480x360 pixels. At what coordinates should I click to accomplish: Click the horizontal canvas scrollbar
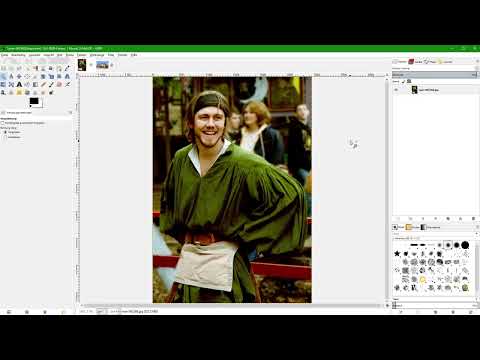[232, 305]
